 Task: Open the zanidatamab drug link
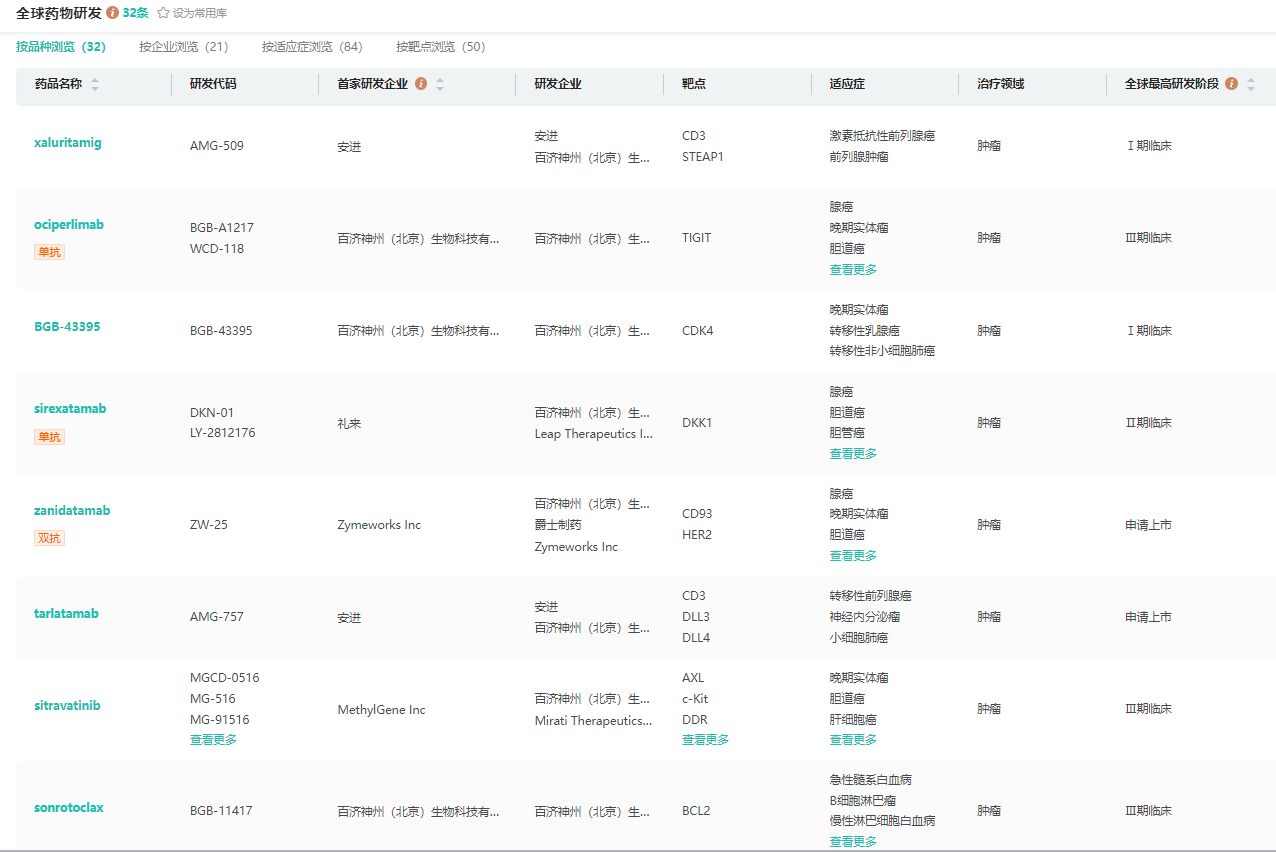point(72,511)
